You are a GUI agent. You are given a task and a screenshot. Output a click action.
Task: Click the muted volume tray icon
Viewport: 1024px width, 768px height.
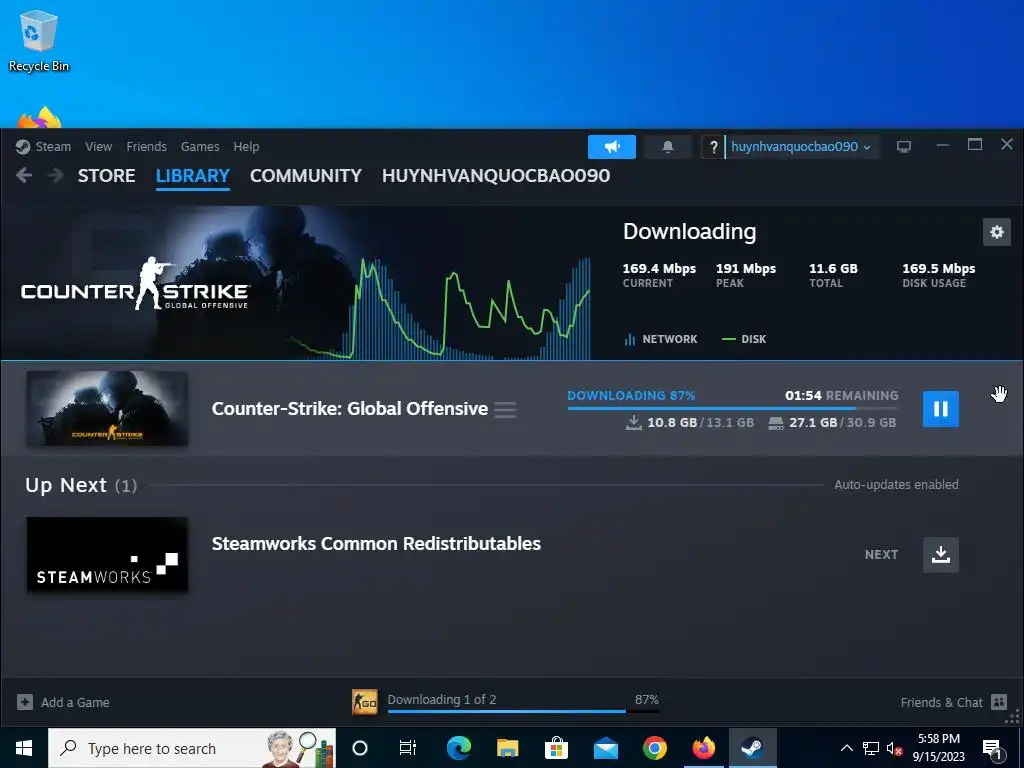(894, 748)
